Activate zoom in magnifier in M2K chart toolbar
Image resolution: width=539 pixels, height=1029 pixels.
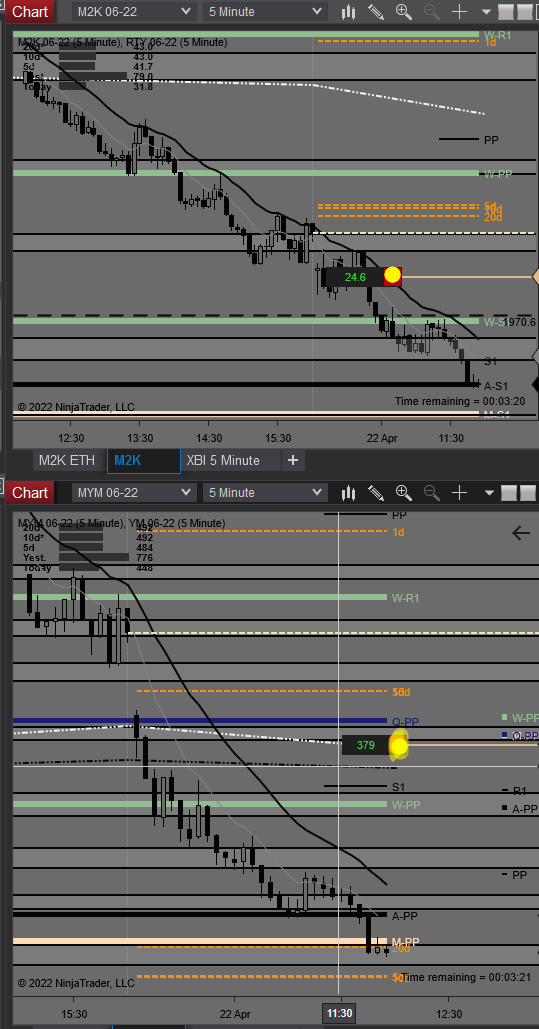404,12
